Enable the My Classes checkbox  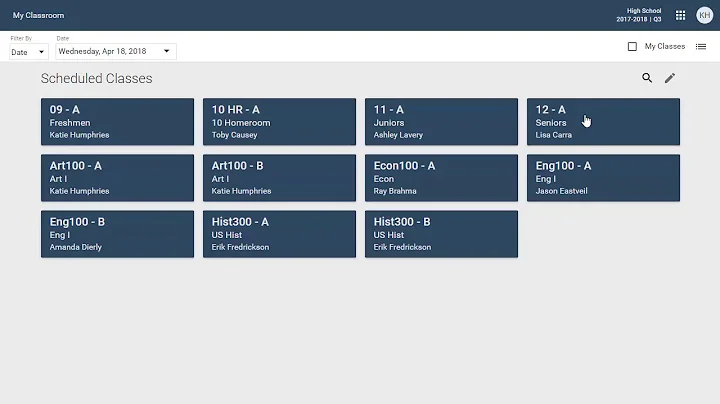pos(632,46)
